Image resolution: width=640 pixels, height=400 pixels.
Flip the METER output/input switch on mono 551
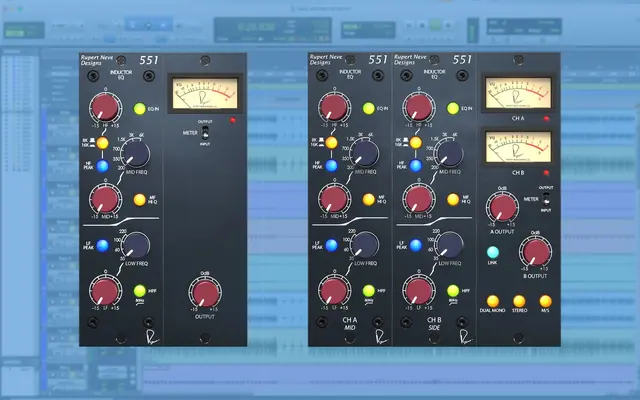point(205,133)
